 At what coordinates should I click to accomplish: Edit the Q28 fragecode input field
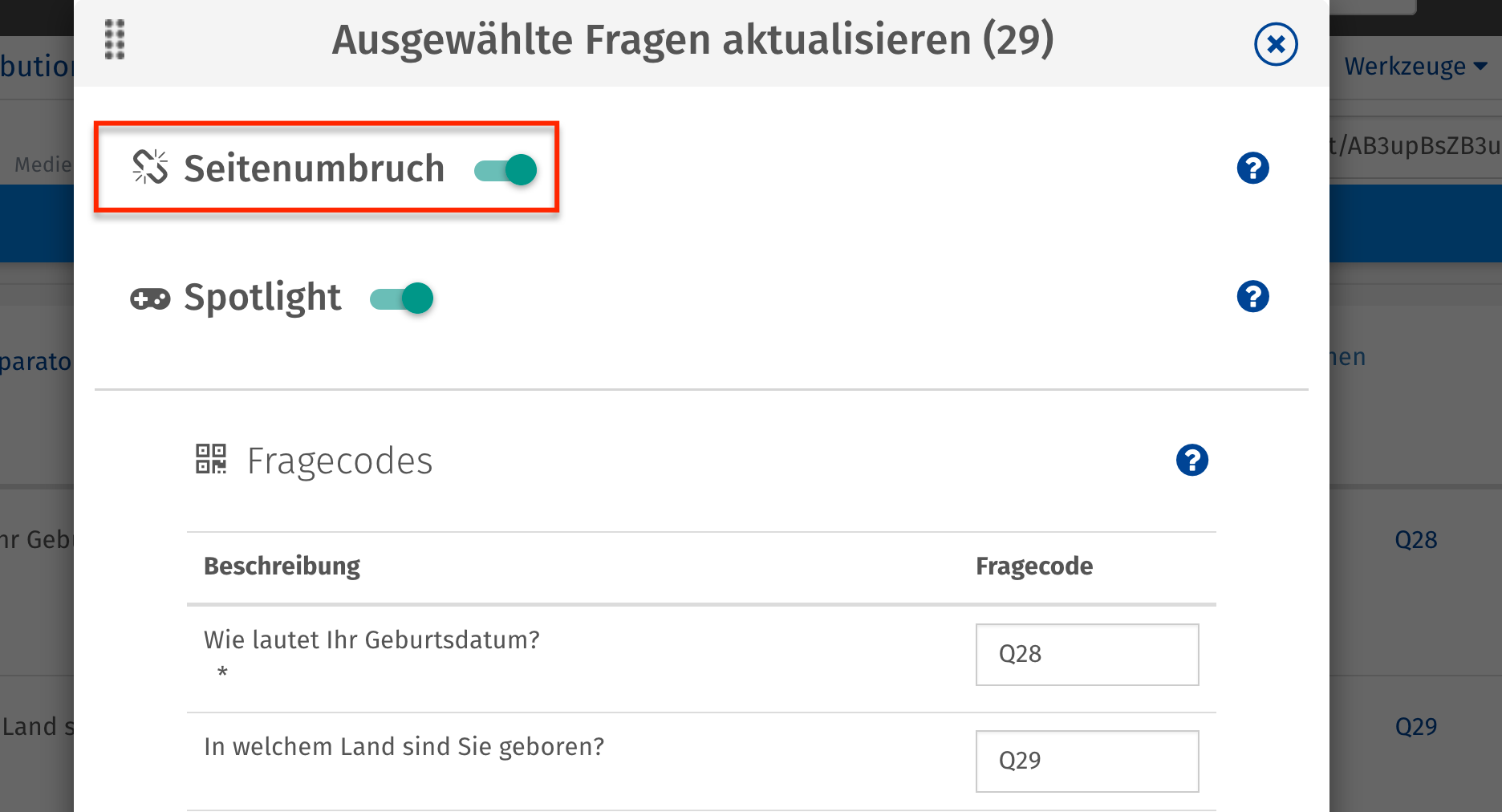point(1086,654)
